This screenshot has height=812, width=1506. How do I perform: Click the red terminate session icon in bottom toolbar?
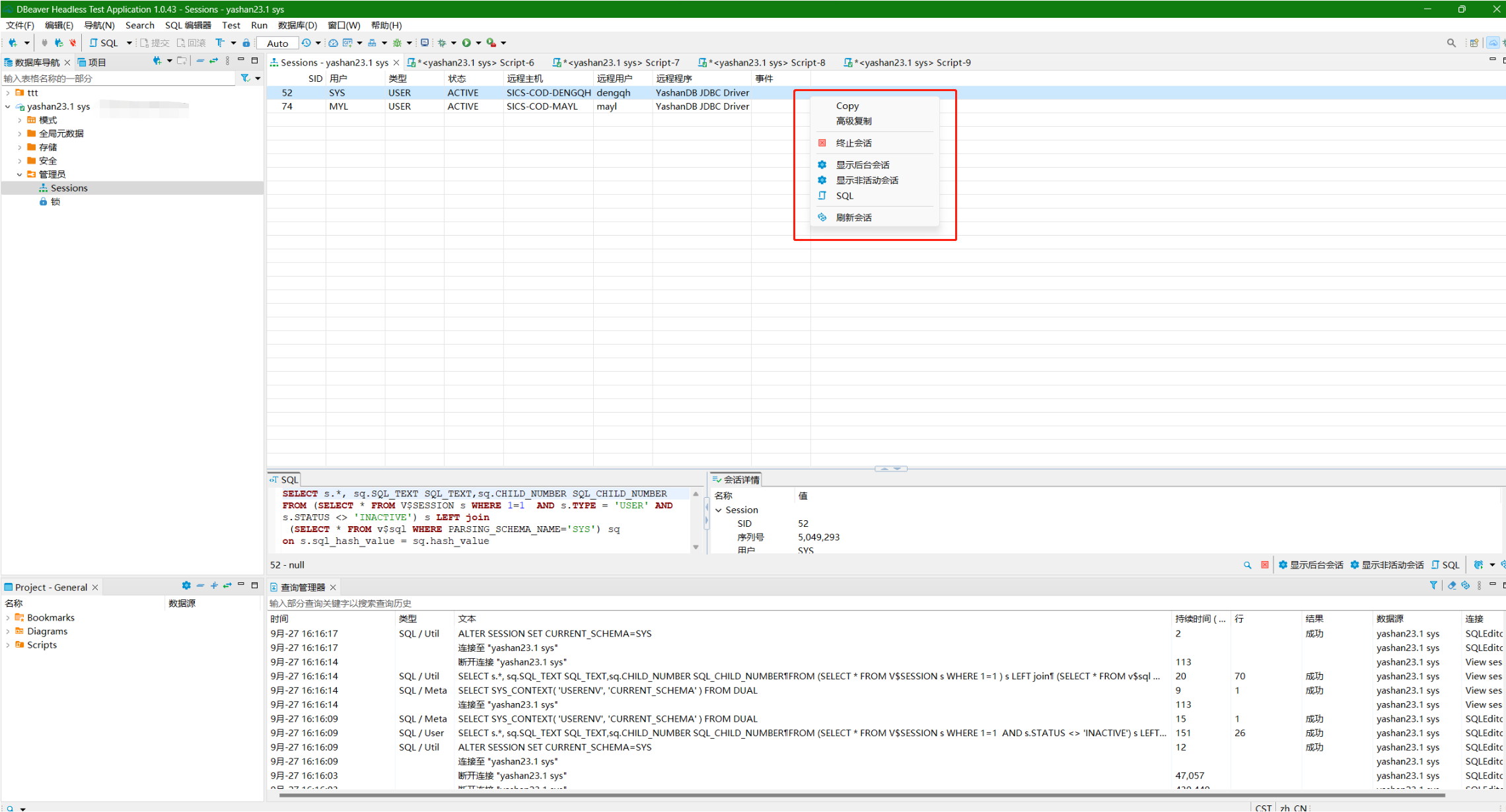pyautogui.click(x=1264, y=565)
